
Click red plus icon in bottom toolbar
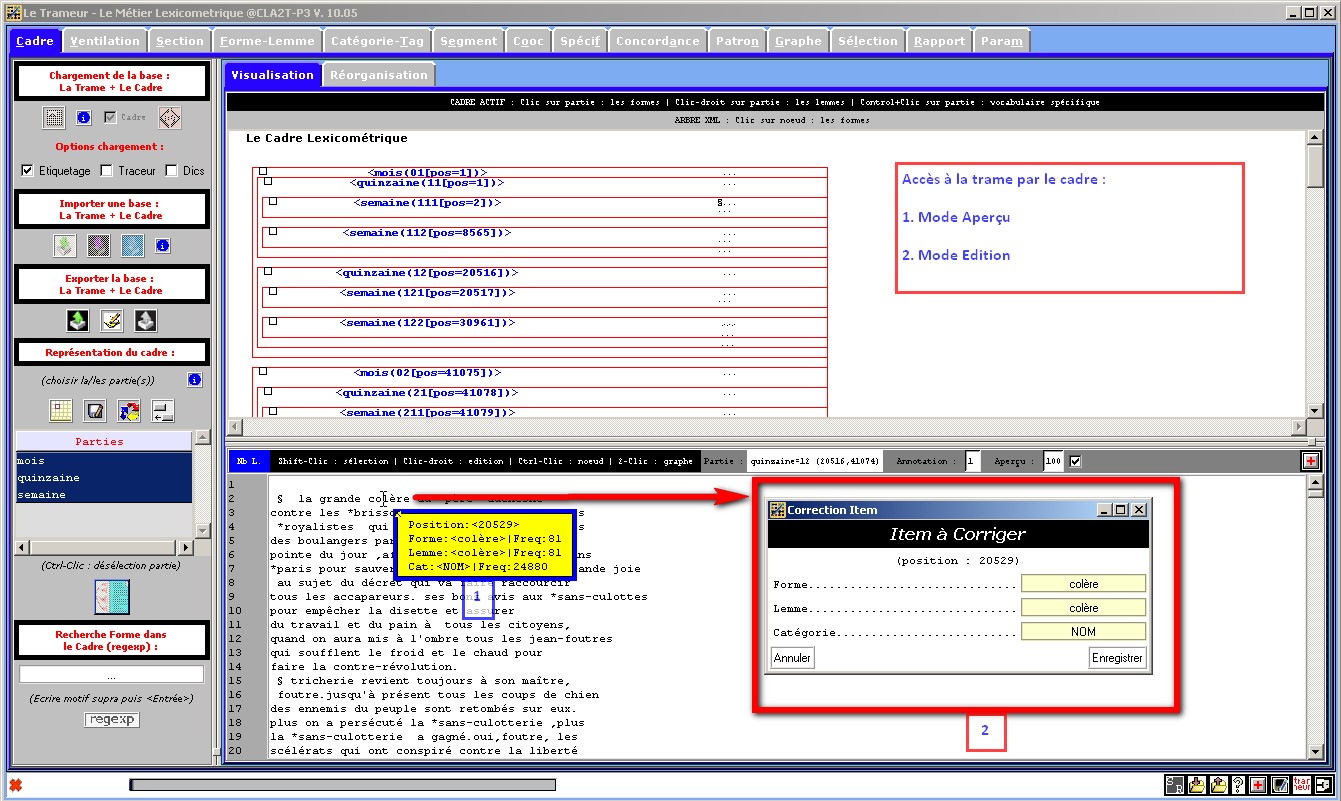coord(1258,785)
